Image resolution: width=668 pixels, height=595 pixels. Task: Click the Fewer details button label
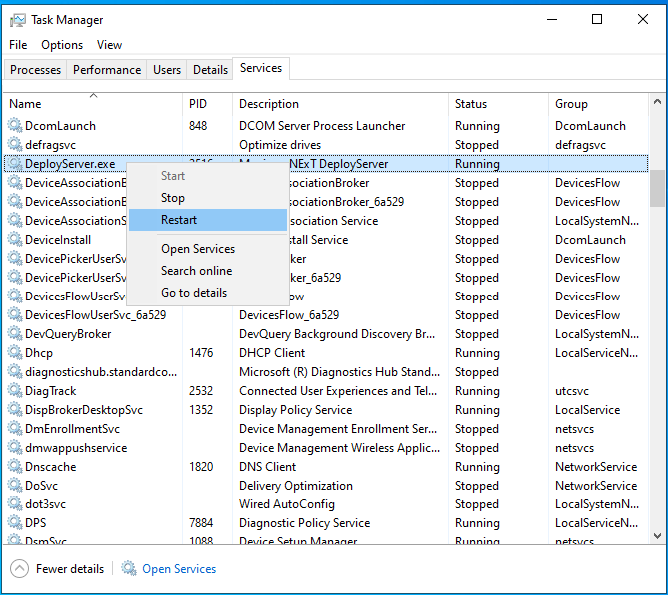click(70, 569)
